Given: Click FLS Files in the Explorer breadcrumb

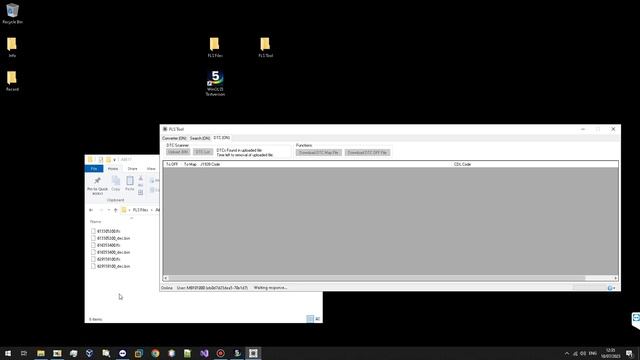Looking at the screenshot, I should tap(140, 210).
